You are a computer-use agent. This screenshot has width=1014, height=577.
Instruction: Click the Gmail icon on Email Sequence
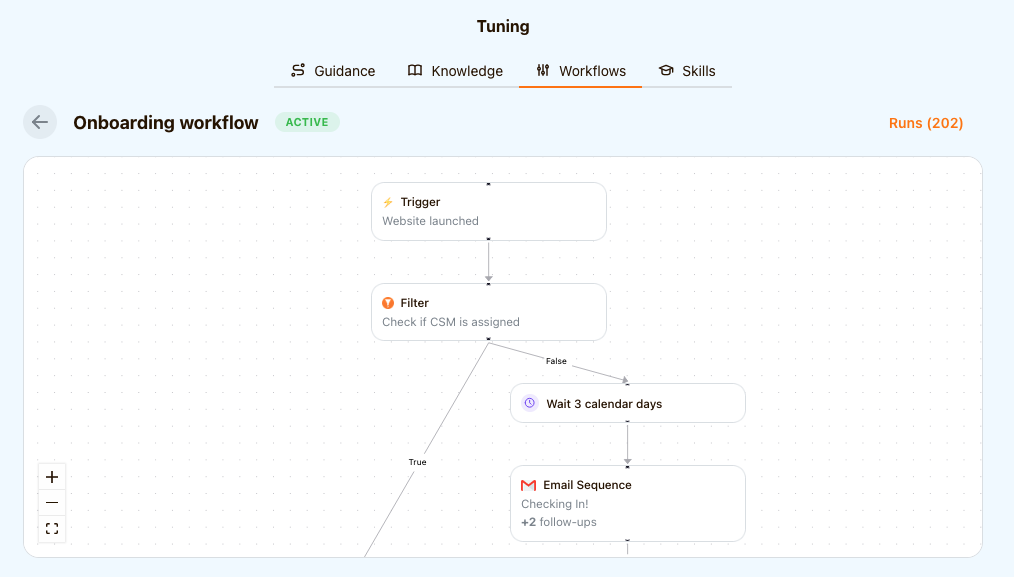529,485
